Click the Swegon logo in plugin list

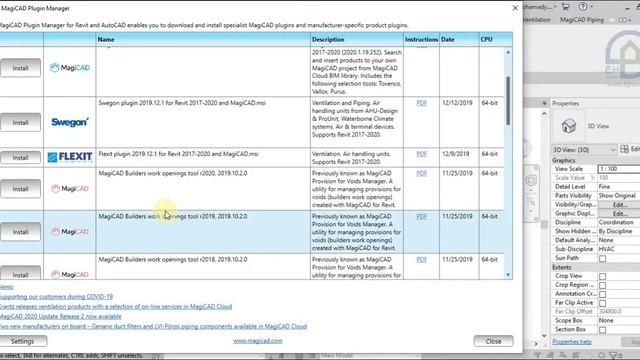tap(70, 122)
